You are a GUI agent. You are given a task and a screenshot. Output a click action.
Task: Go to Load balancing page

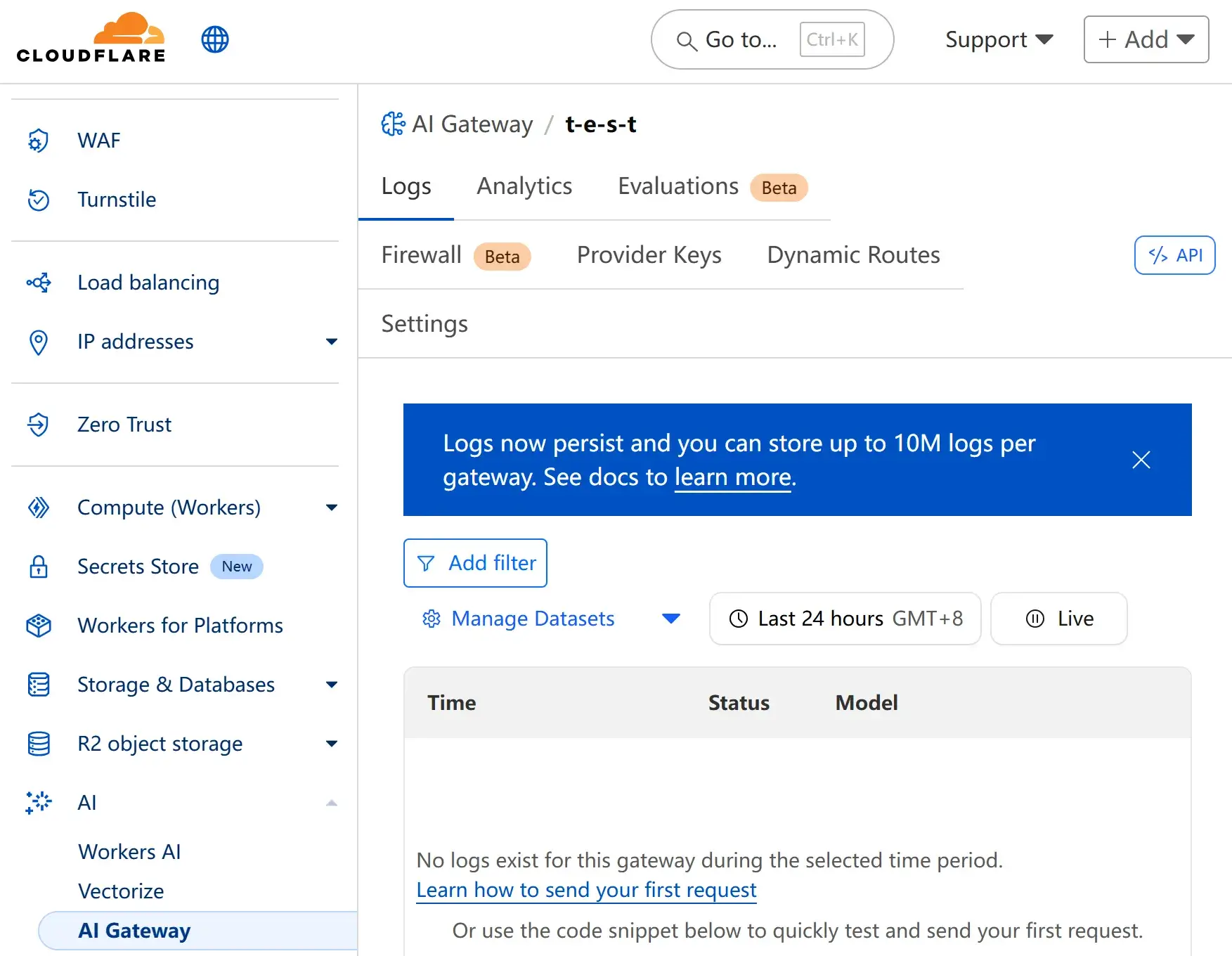[148, 283]
